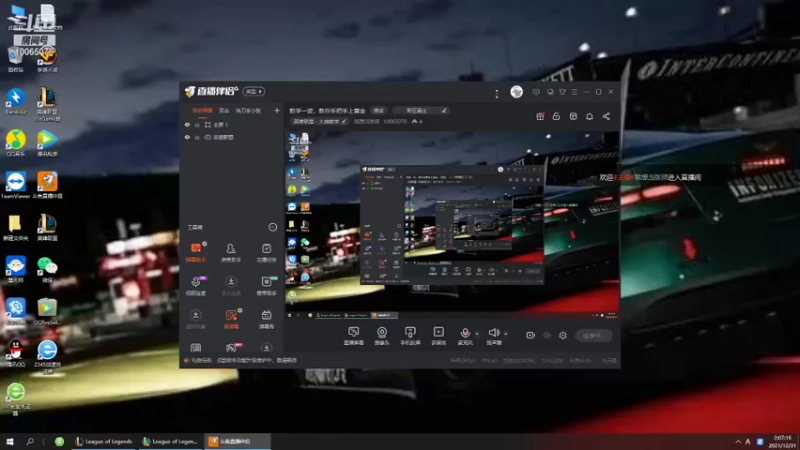Add a new scene with the plus button

pyautogui.click(x=277, y=110)
